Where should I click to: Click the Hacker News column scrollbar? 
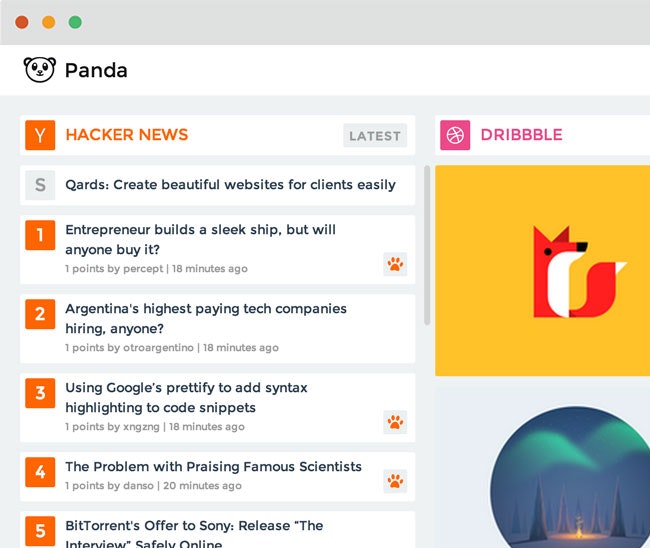[x=427, y=245]
